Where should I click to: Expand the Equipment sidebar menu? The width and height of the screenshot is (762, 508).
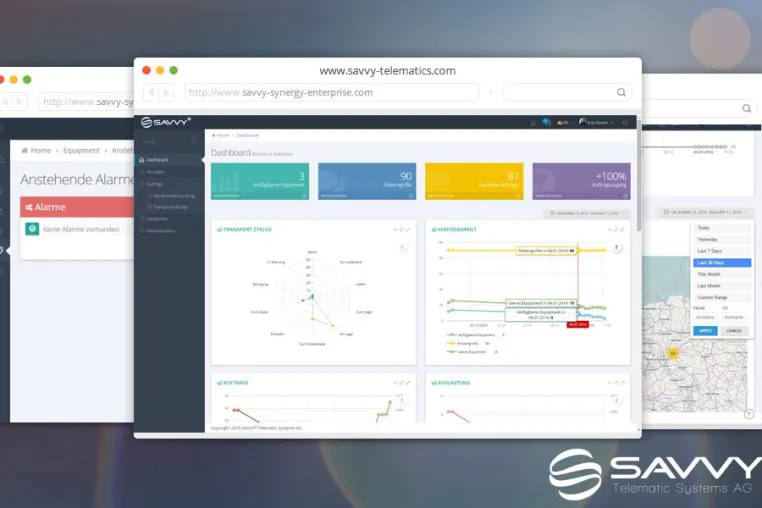coord(169,219)
